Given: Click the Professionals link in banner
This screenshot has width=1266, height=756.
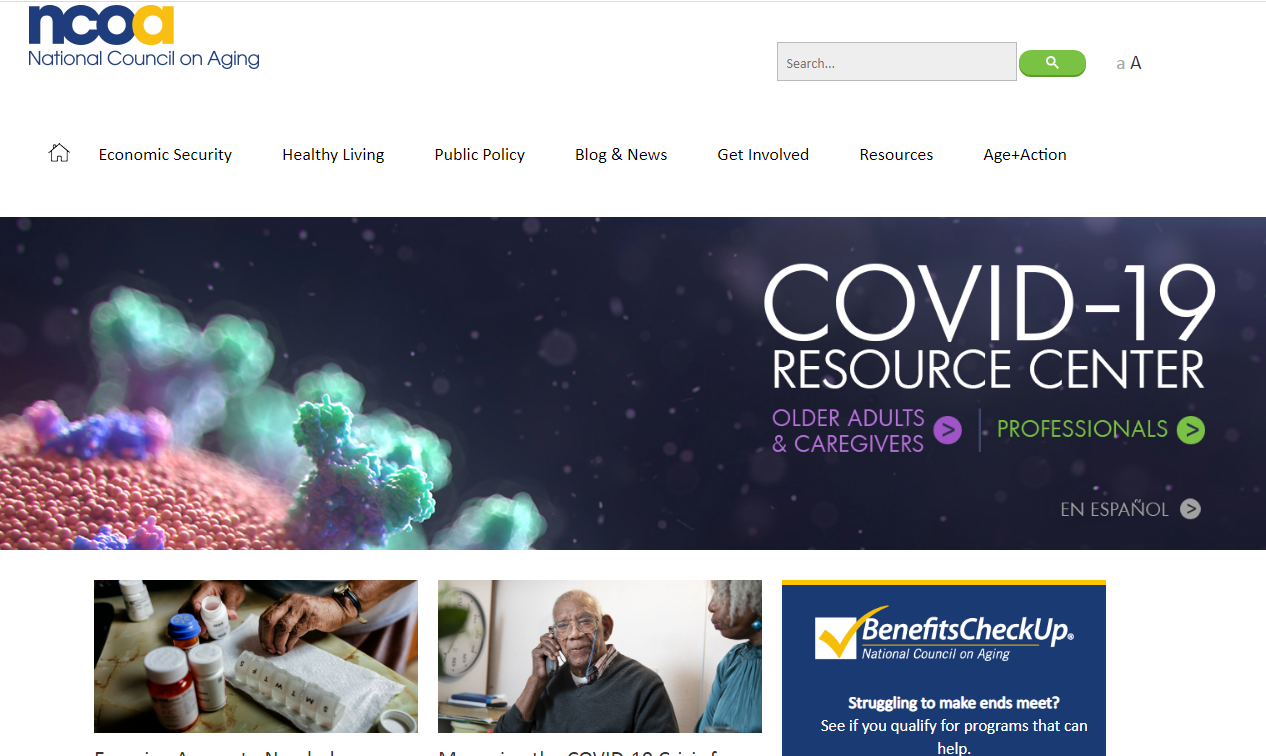Looking at the screenshot, I should coord(1082,429).
